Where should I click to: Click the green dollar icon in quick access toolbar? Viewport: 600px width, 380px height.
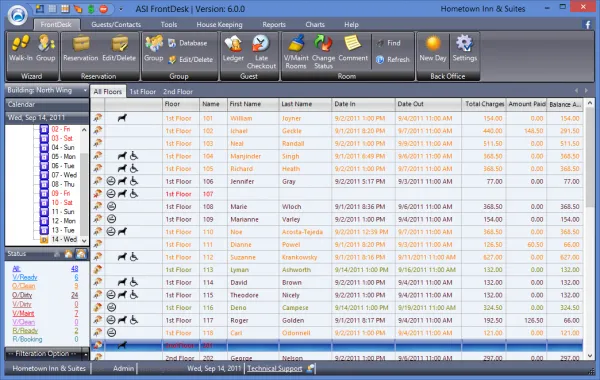(x=91, y=9)
